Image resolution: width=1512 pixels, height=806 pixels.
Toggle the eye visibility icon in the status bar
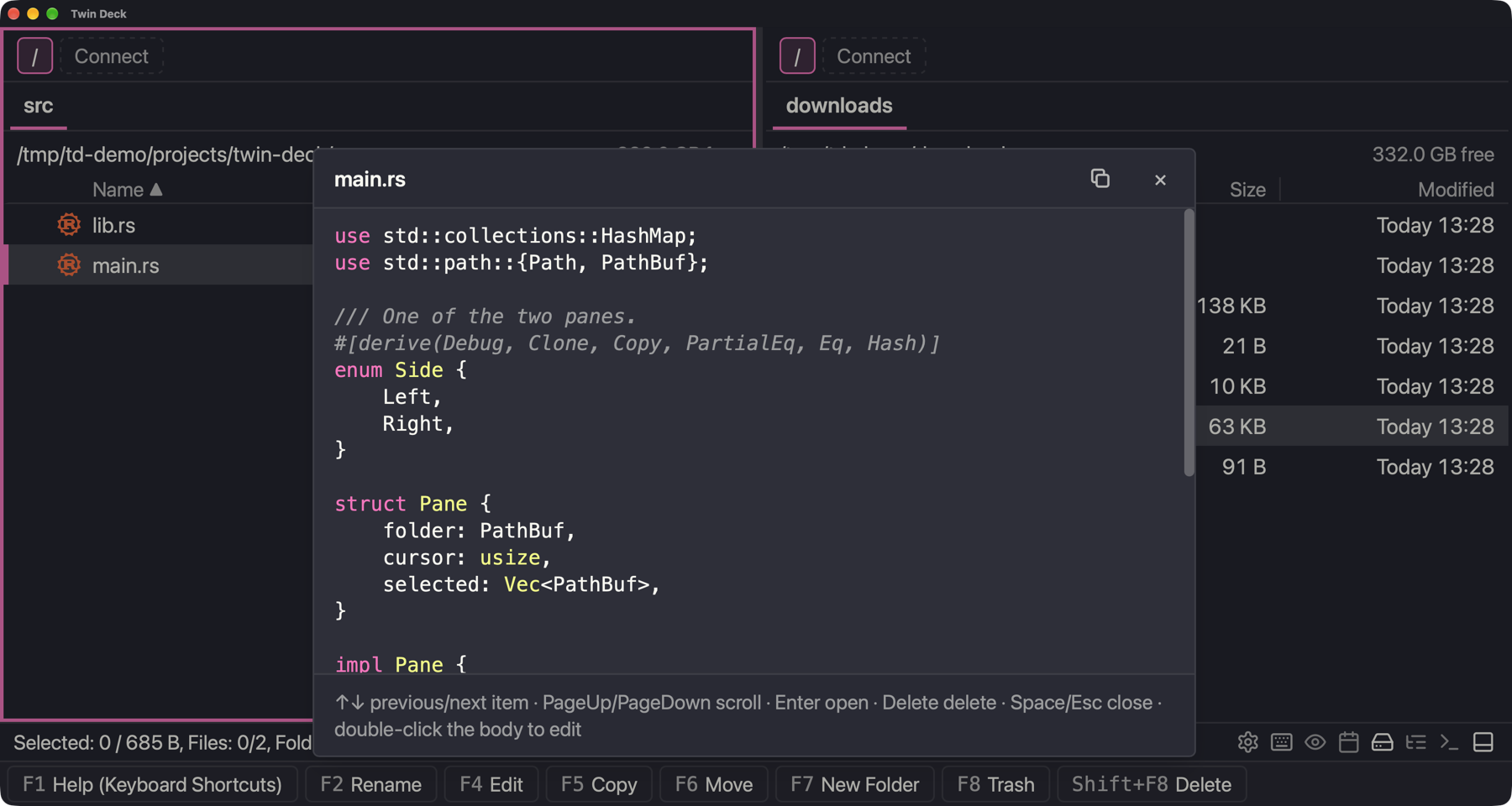pyautogui.click(x=1315, y=742)
